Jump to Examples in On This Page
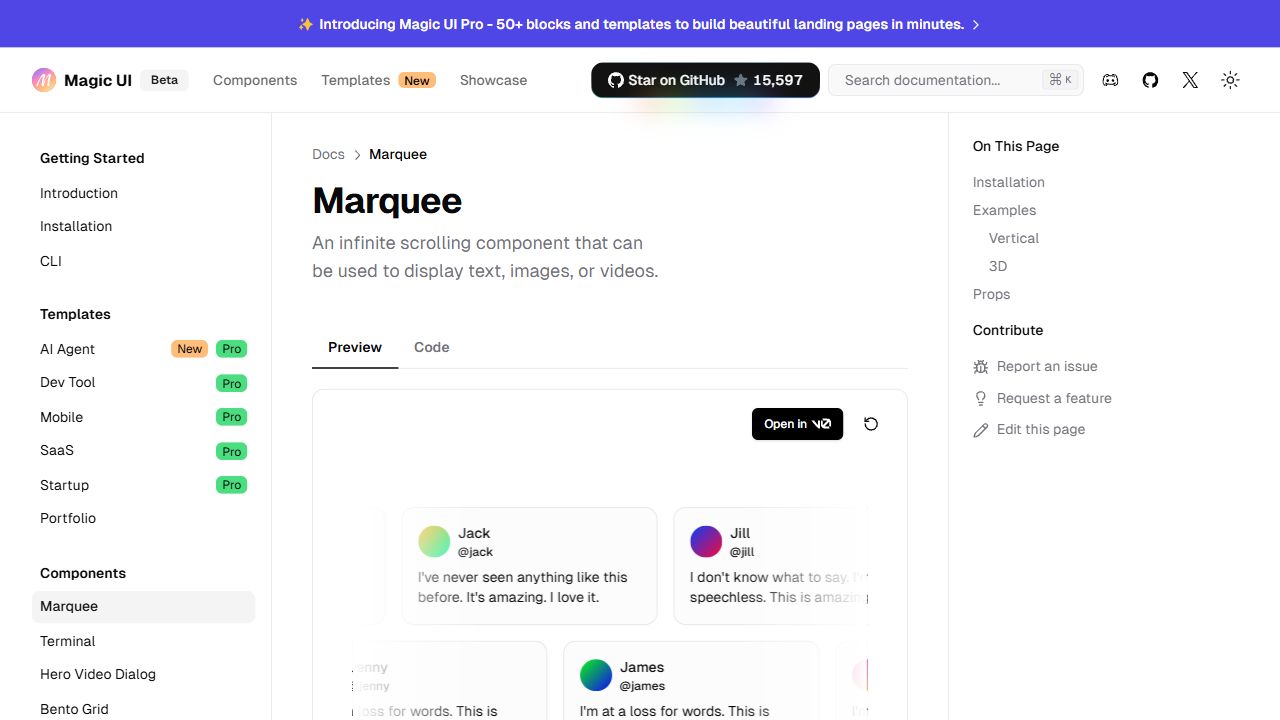Screen dimensions: 1280x720 coord(1004,210)
